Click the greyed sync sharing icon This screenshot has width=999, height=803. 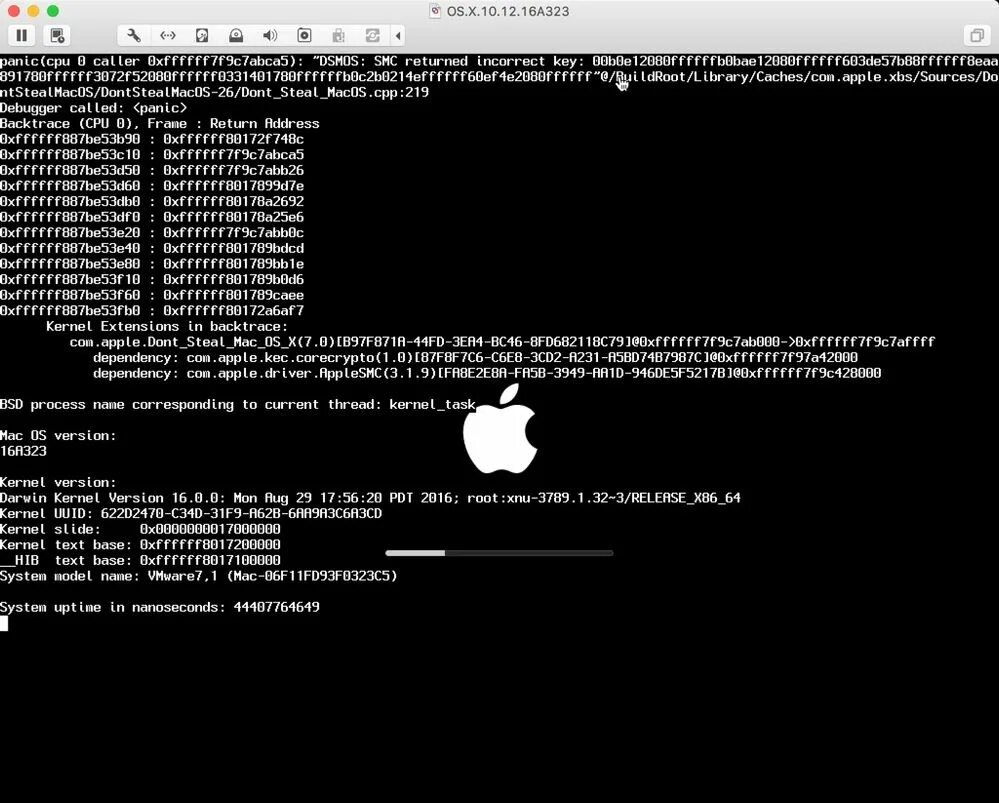pos(373,36)
